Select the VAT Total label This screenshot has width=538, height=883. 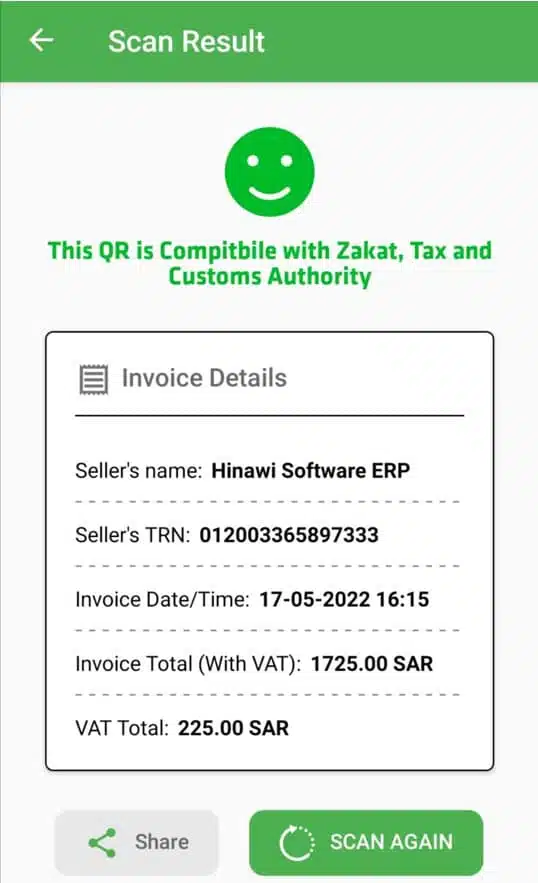(122, 728)
